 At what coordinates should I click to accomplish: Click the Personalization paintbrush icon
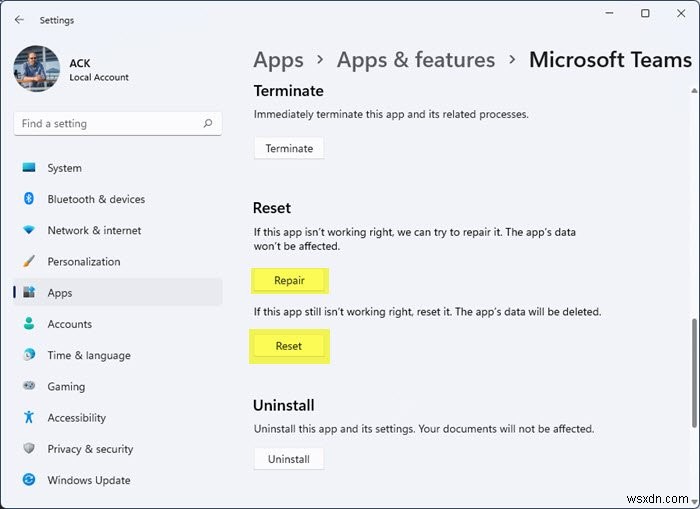(x=29, y=261)
